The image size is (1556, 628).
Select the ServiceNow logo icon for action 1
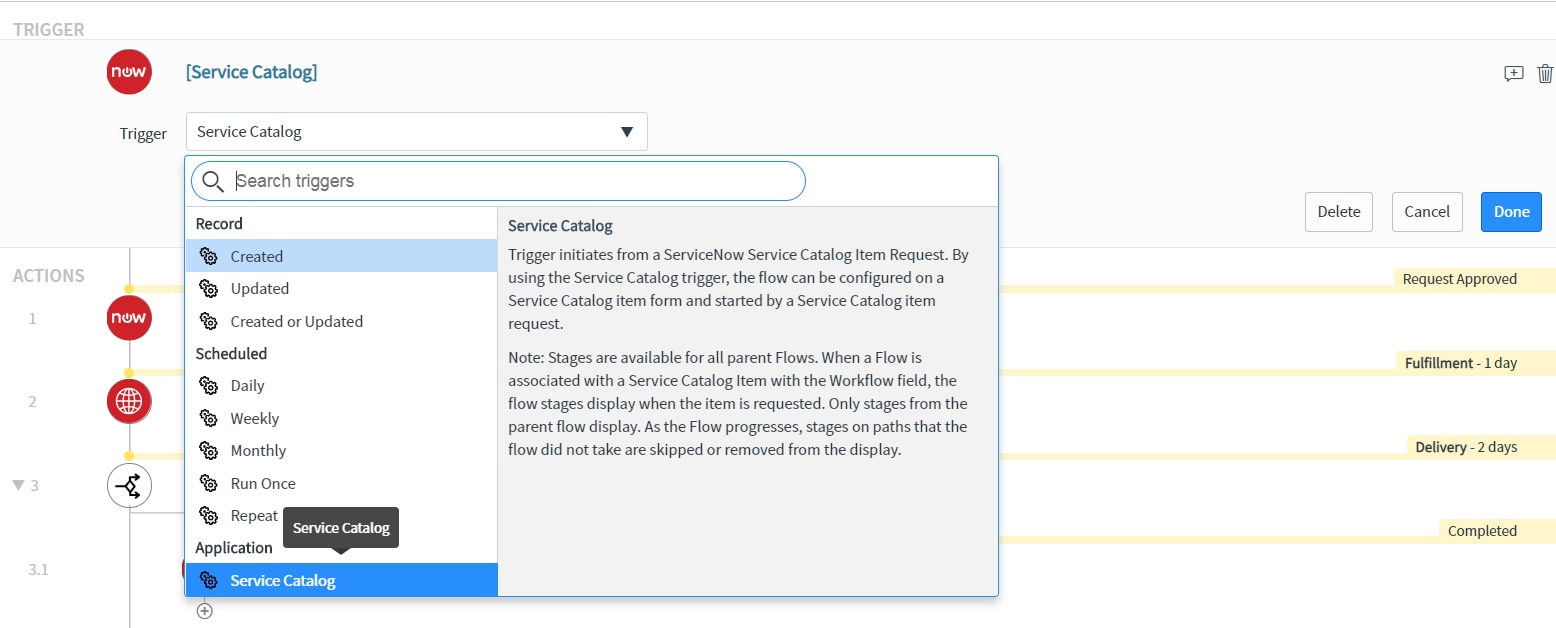point(129,318)
